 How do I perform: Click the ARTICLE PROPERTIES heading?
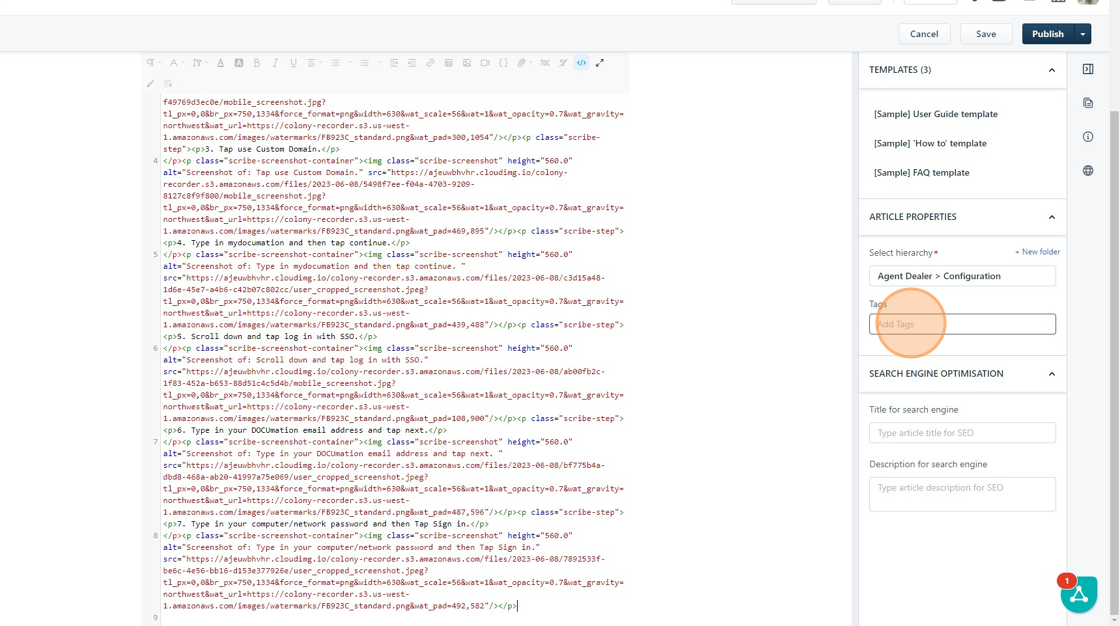[913, 217]
